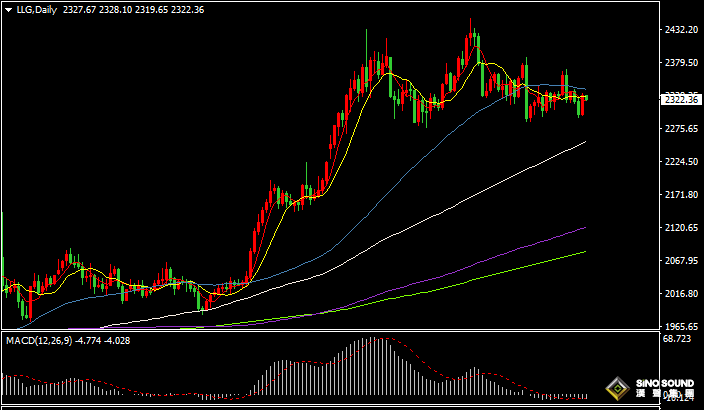Screen dimensions: 704x410
Task: Click the 2120.65 price axis label
Action: [x=681, y=228]
